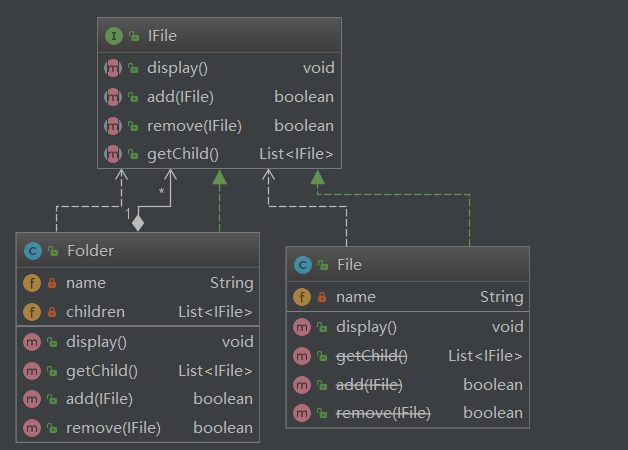Click the List<IFile> return type in IFile
The height and width of the screenshot is (450, 628).
[296, 154]
